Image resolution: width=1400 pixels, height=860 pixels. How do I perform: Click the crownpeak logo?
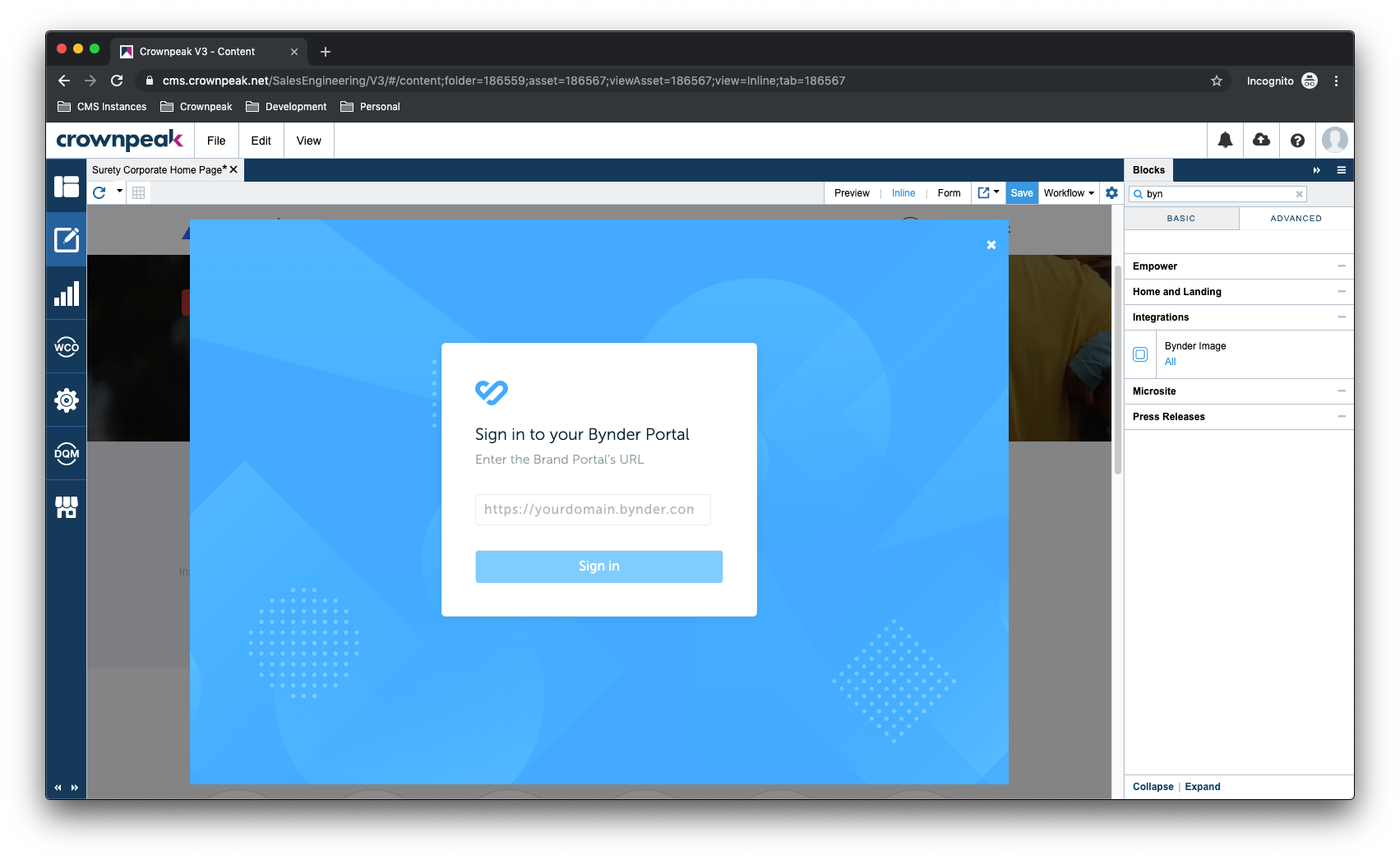[120, 140]
